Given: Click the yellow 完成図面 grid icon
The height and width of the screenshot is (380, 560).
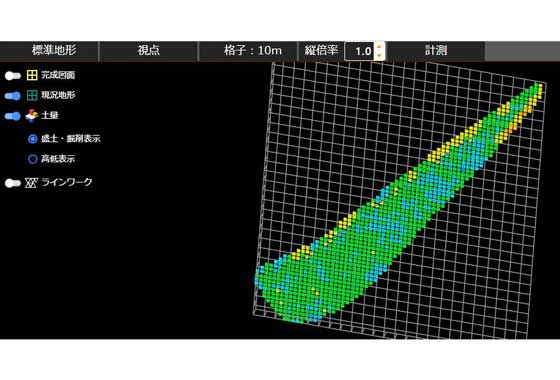Looking at the screenshot, I should (32, 75).
